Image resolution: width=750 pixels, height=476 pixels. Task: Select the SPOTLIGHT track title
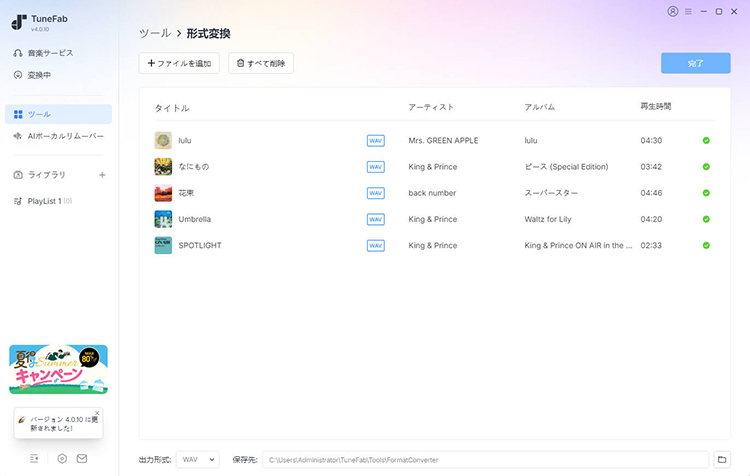point(200,245)
